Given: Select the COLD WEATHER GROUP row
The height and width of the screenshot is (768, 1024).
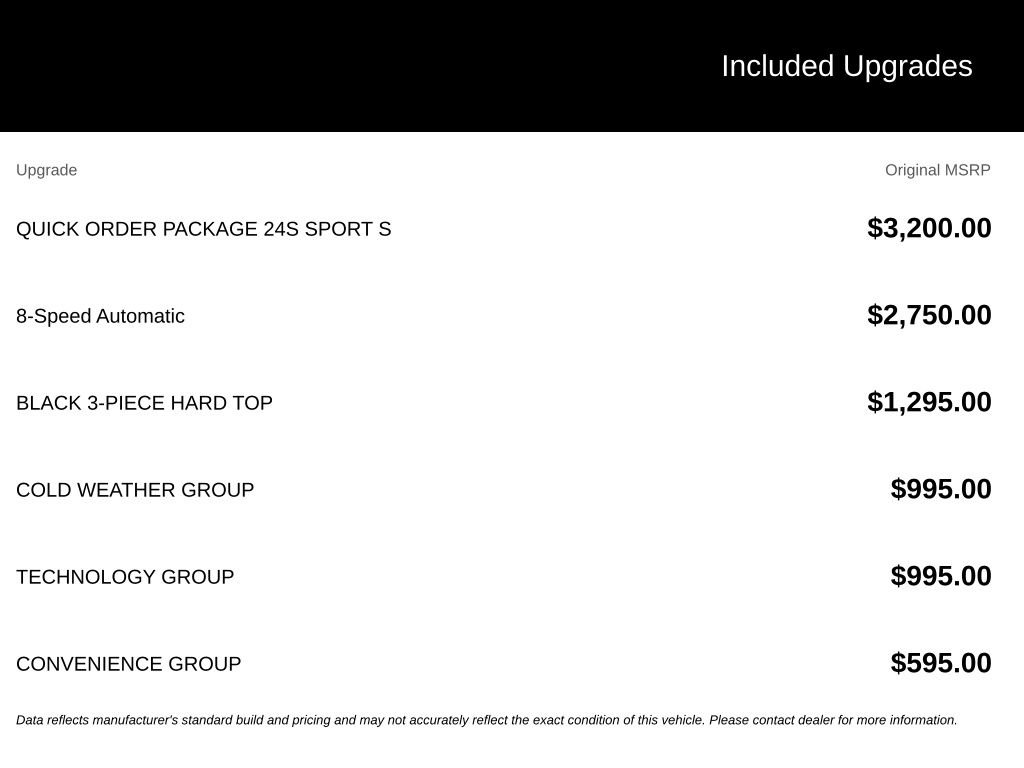Looking at the screenshot, I should [504, 489].
